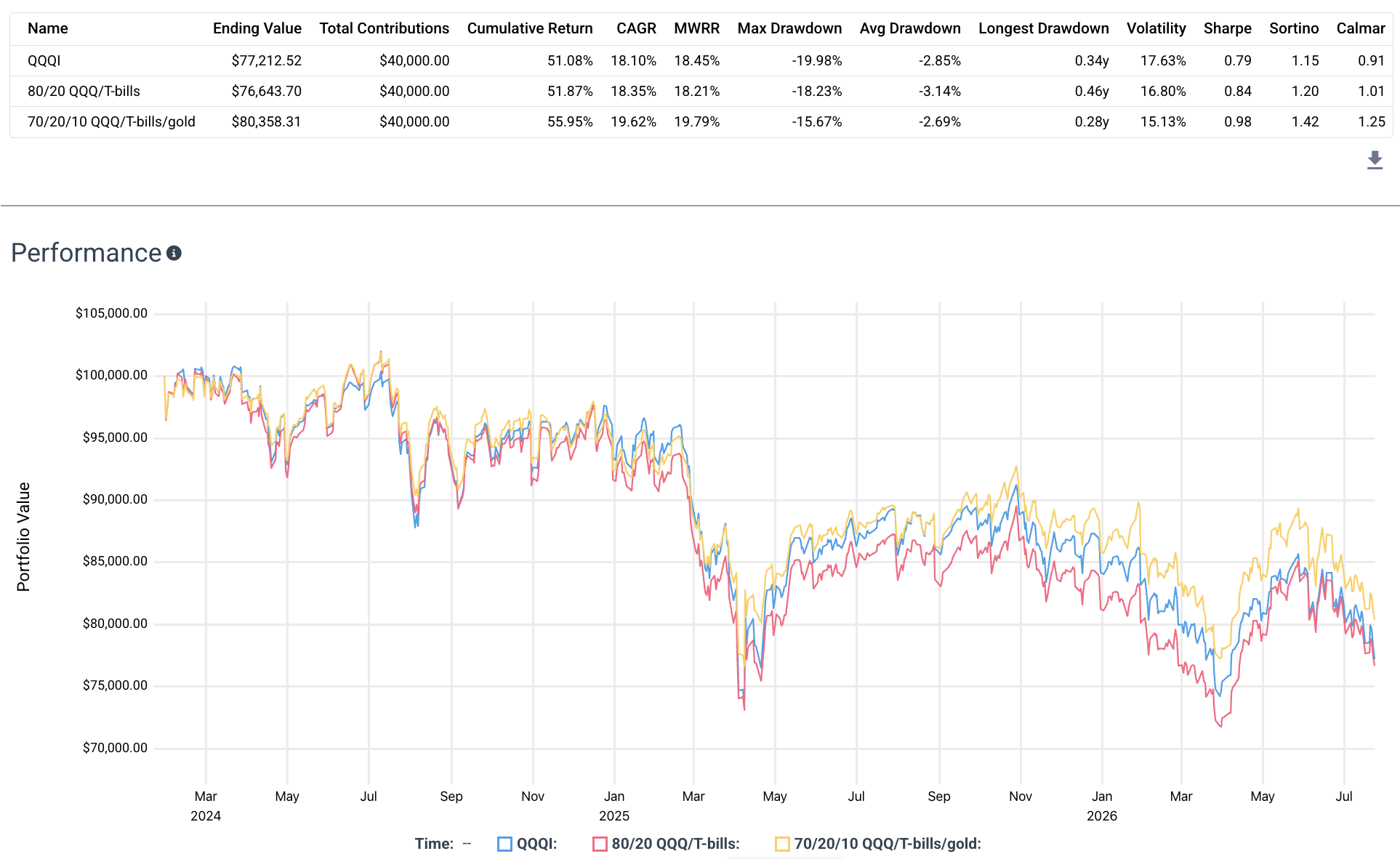The width and height of the screenshot is (1400, 859).
Task: Toggle the QQQI blue legend swatch
Action: [504, 844]
